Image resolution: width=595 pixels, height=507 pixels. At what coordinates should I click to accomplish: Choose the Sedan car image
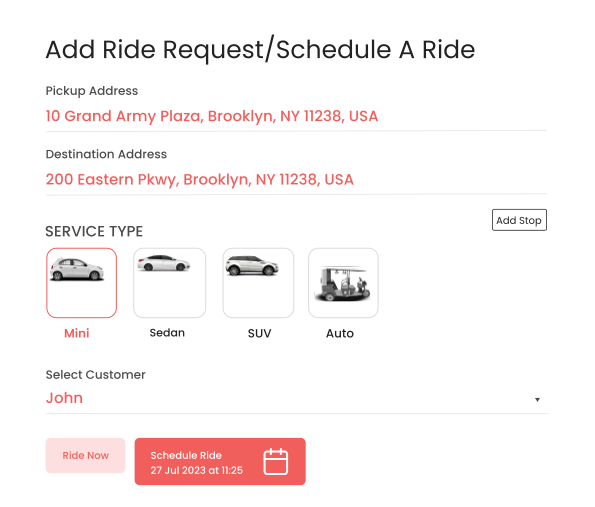click(164, 263)
